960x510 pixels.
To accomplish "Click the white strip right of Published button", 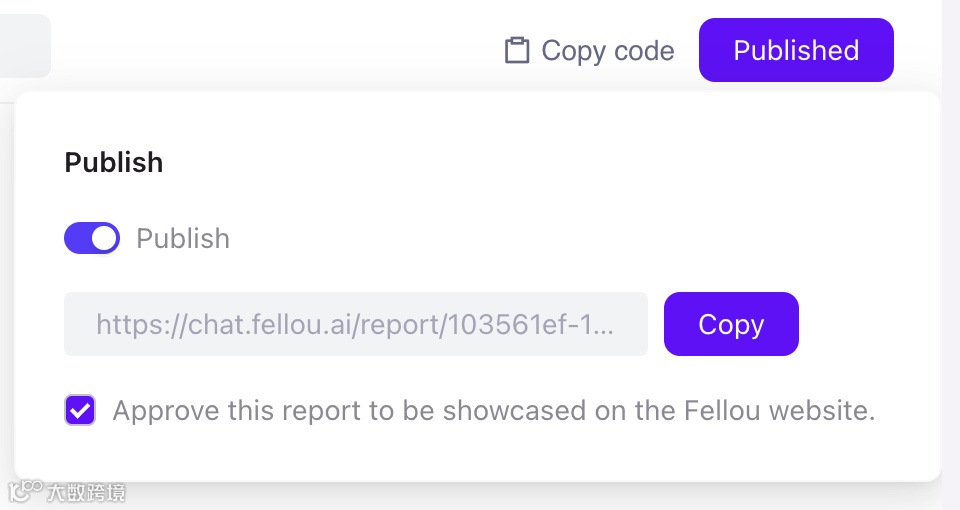I will [x=918, y=50].
